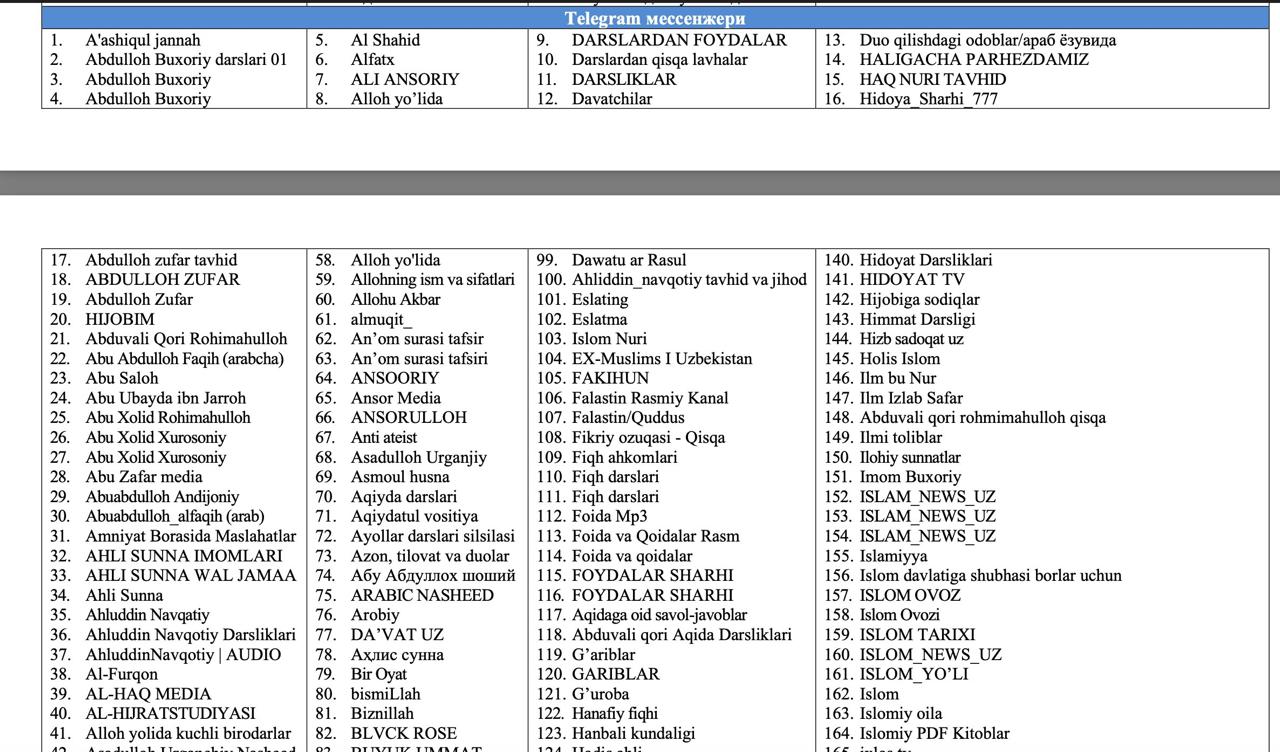
Task: Select the entry Falastin Rasmiy Kanal
Action: point(650,398)
